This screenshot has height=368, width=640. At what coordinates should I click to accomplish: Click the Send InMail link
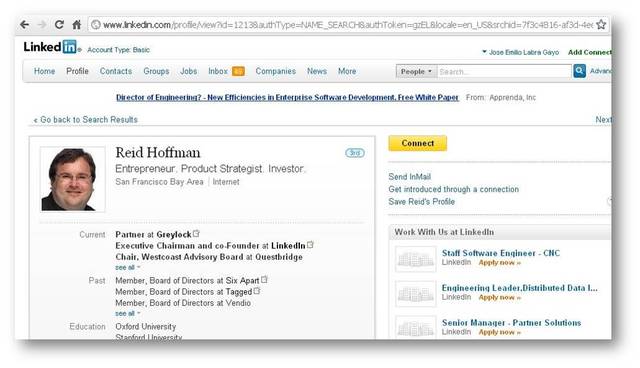coord(409,177)
